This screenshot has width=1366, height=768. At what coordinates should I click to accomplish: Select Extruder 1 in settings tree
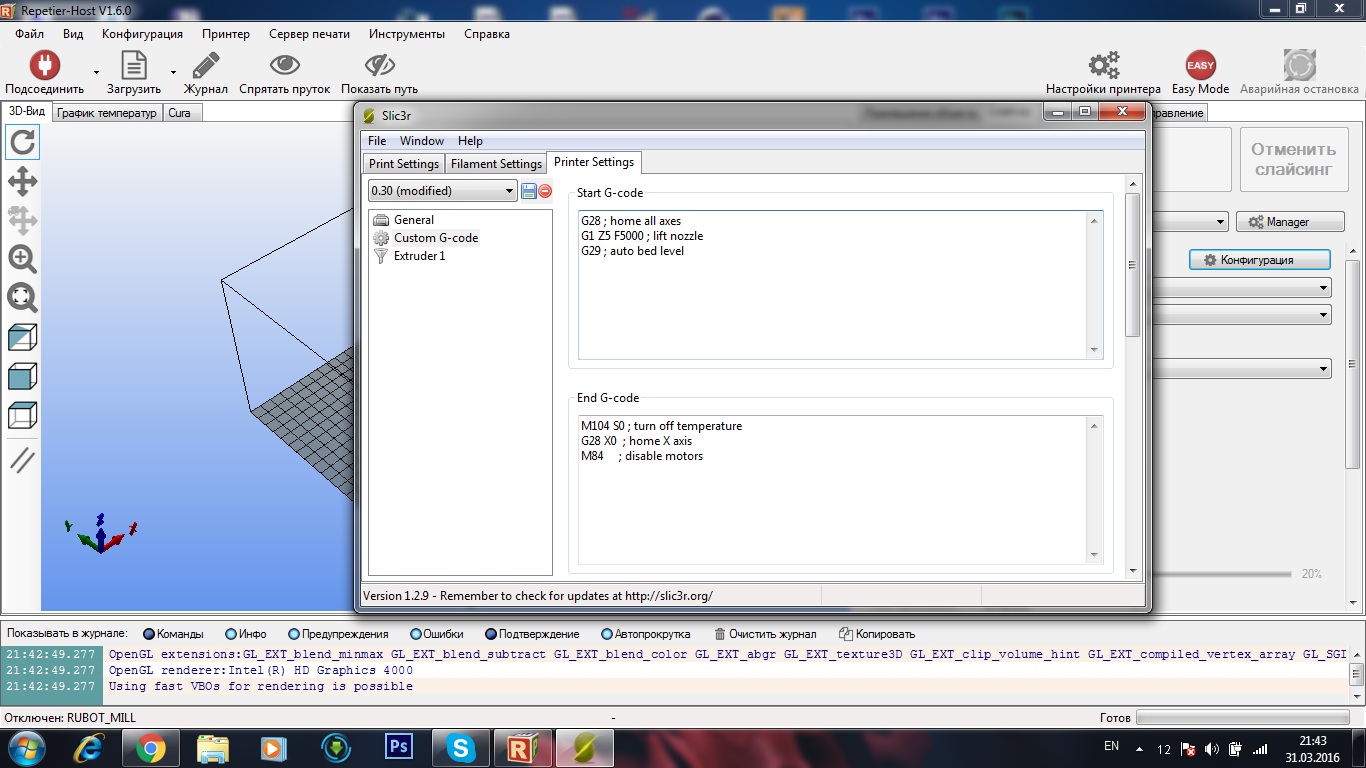(420, 256)
